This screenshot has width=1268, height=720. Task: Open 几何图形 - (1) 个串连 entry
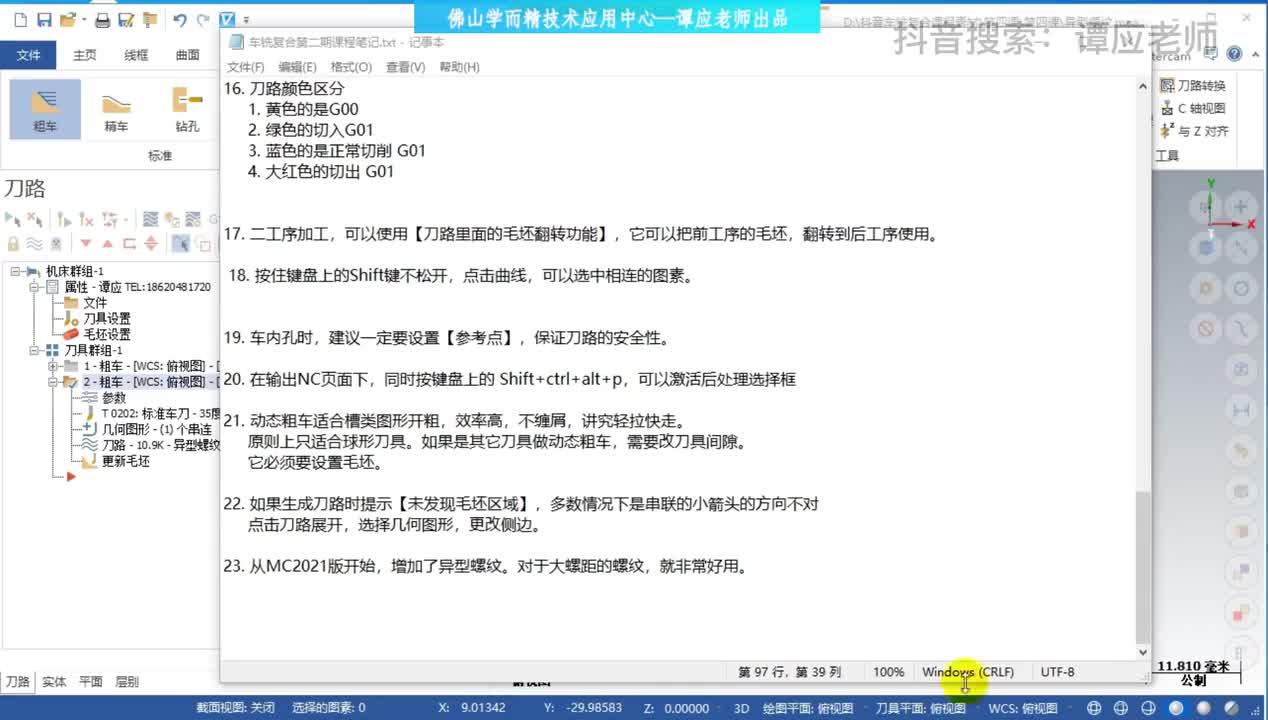[156, 429]
